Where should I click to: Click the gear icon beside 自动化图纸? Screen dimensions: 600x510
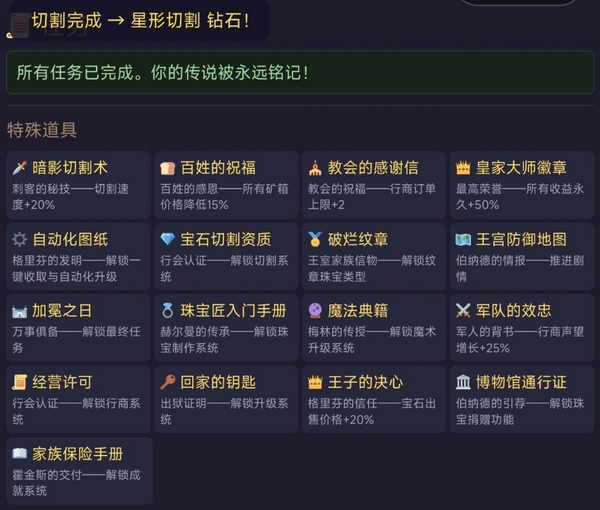point(19,240)
